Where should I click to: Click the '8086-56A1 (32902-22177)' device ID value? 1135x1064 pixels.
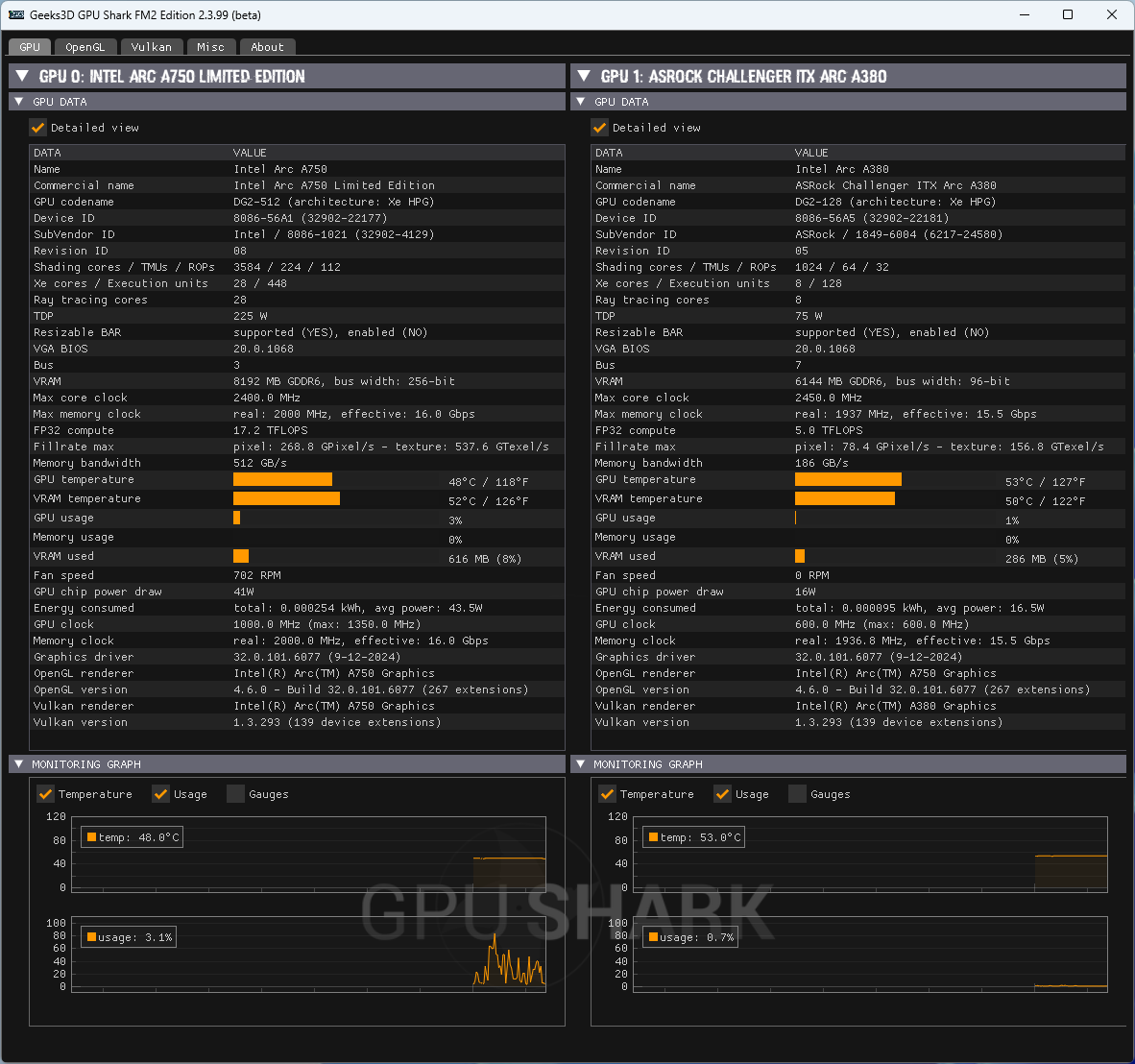point(310,218)
